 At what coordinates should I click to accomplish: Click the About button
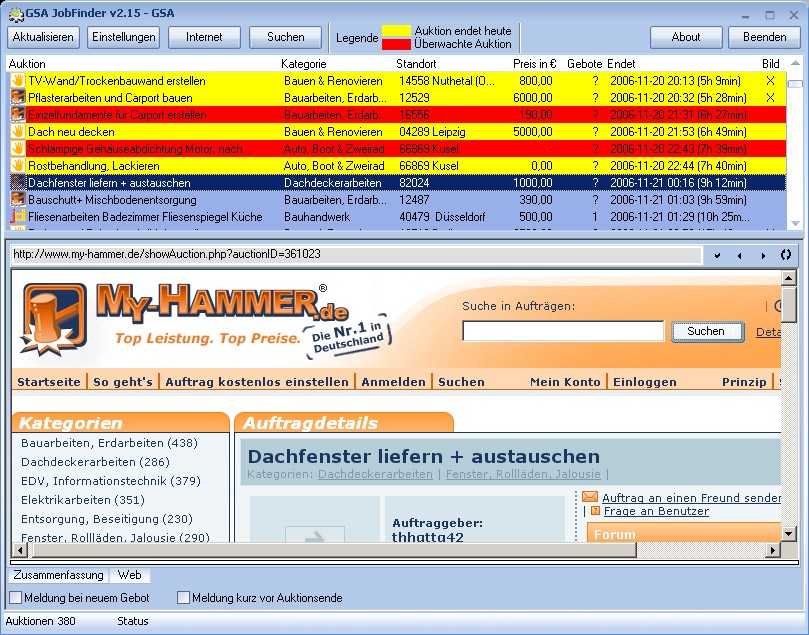(686, 37)
